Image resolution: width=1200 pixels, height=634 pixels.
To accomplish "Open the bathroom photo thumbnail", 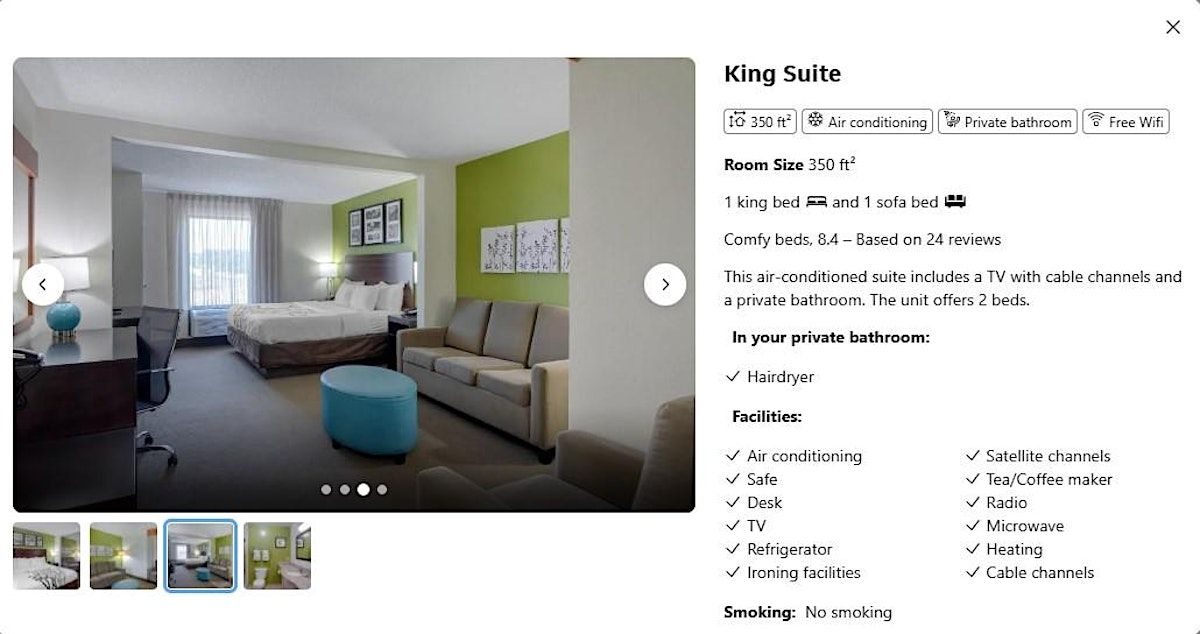I will (277, 556).
